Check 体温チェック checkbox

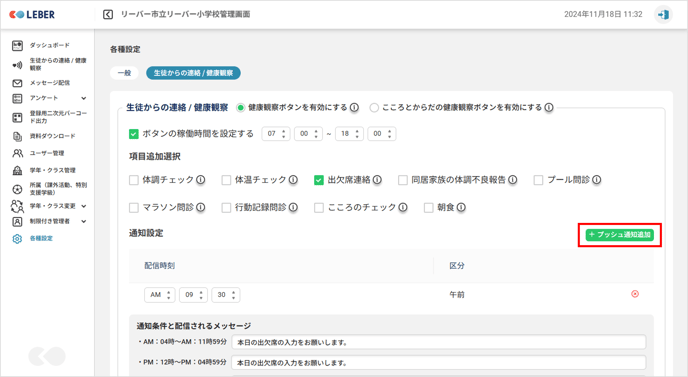[226, 180]
